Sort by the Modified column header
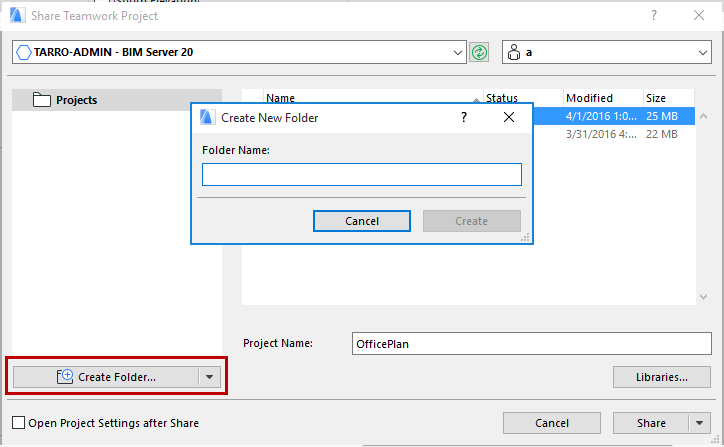The width and height of the screenshot is (724, 447). (x=603, y=98)
